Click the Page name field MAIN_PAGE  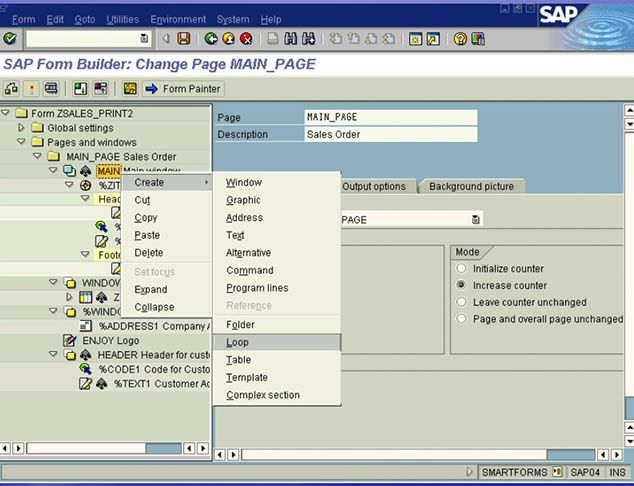(391, 117)
